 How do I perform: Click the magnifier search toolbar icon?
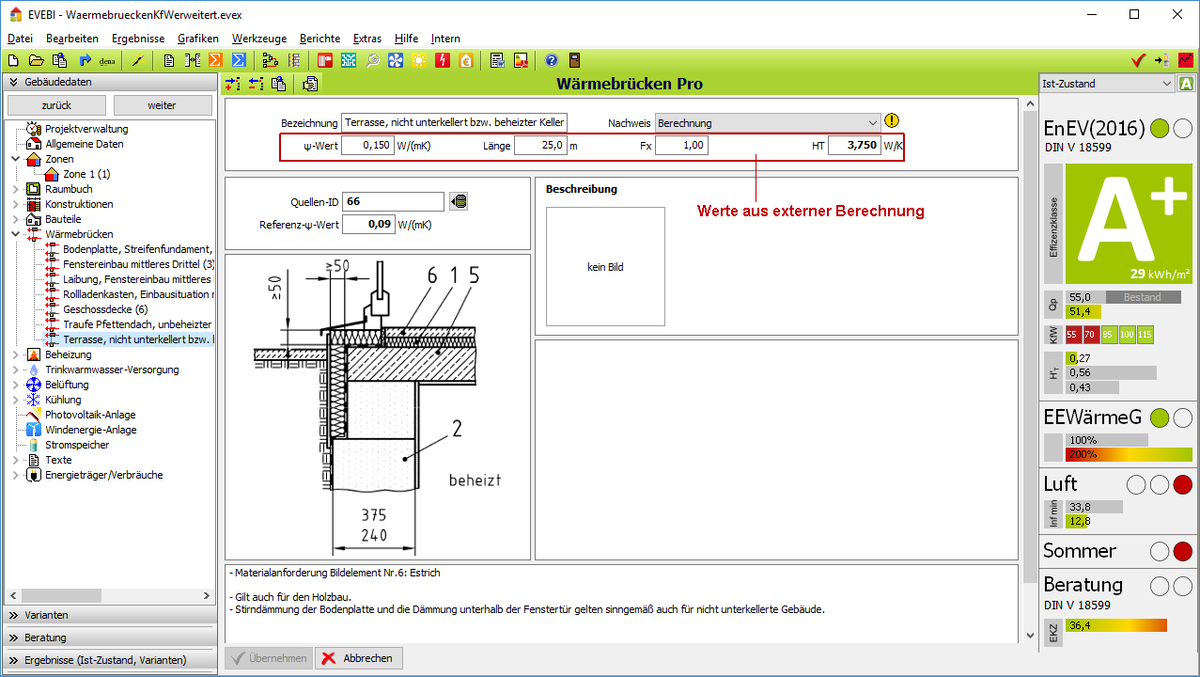point(371,60)
